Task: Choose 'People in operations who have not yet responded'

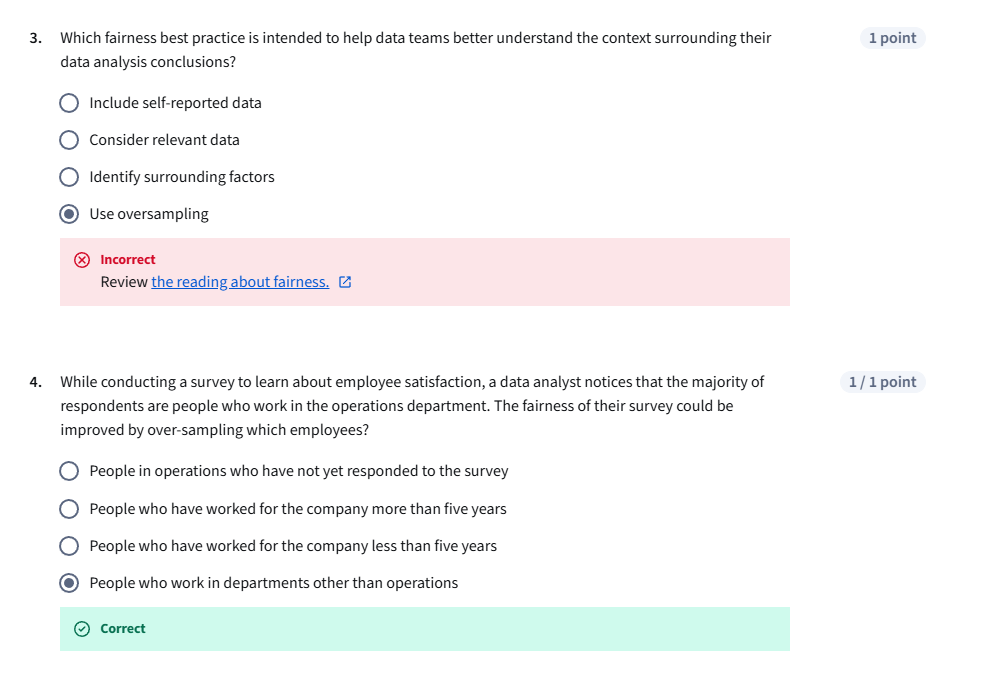Action: 69,471
